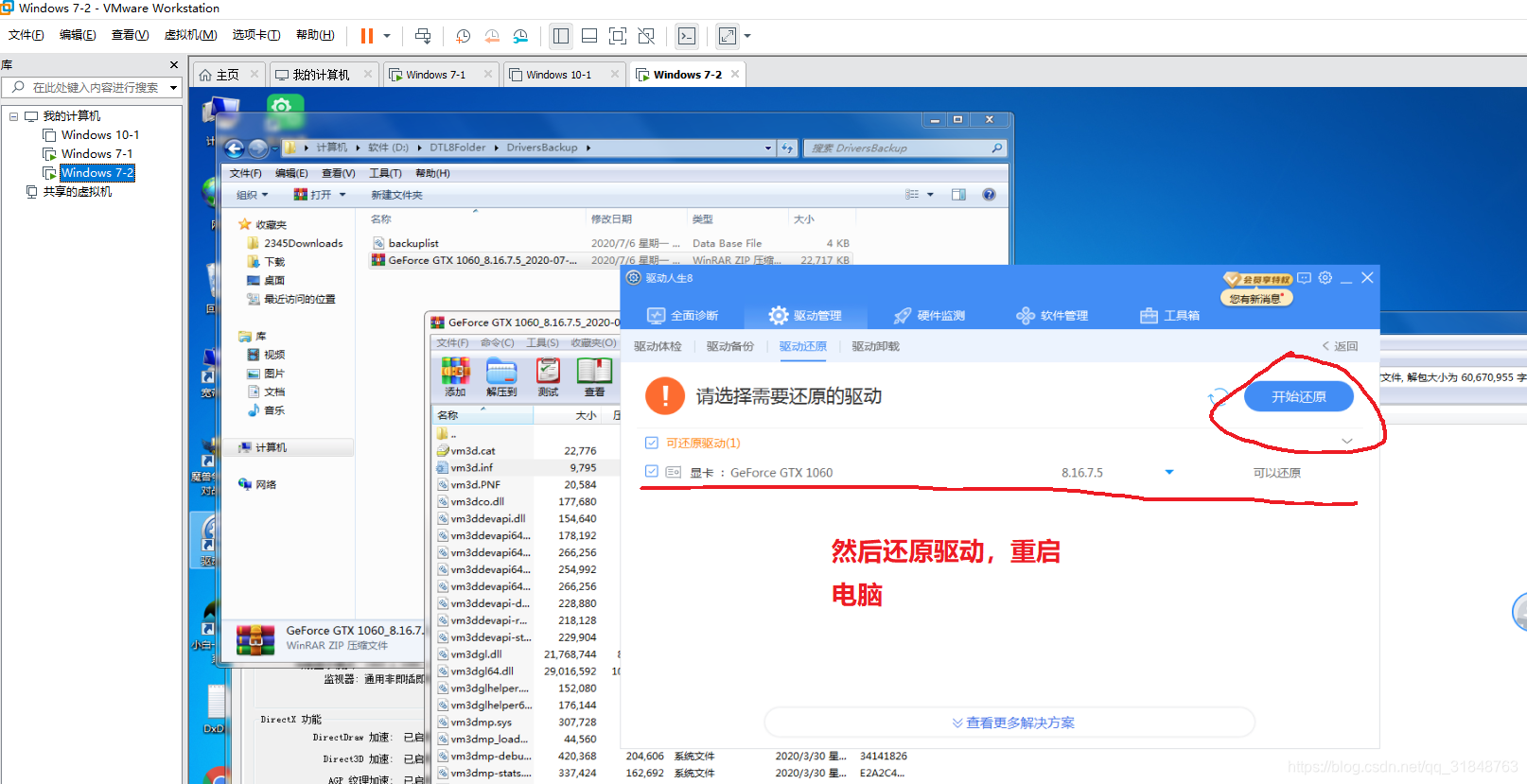Open the snapshot manager icon
The height and width of the screenshot is (784, 1527).
pos(520,36)
